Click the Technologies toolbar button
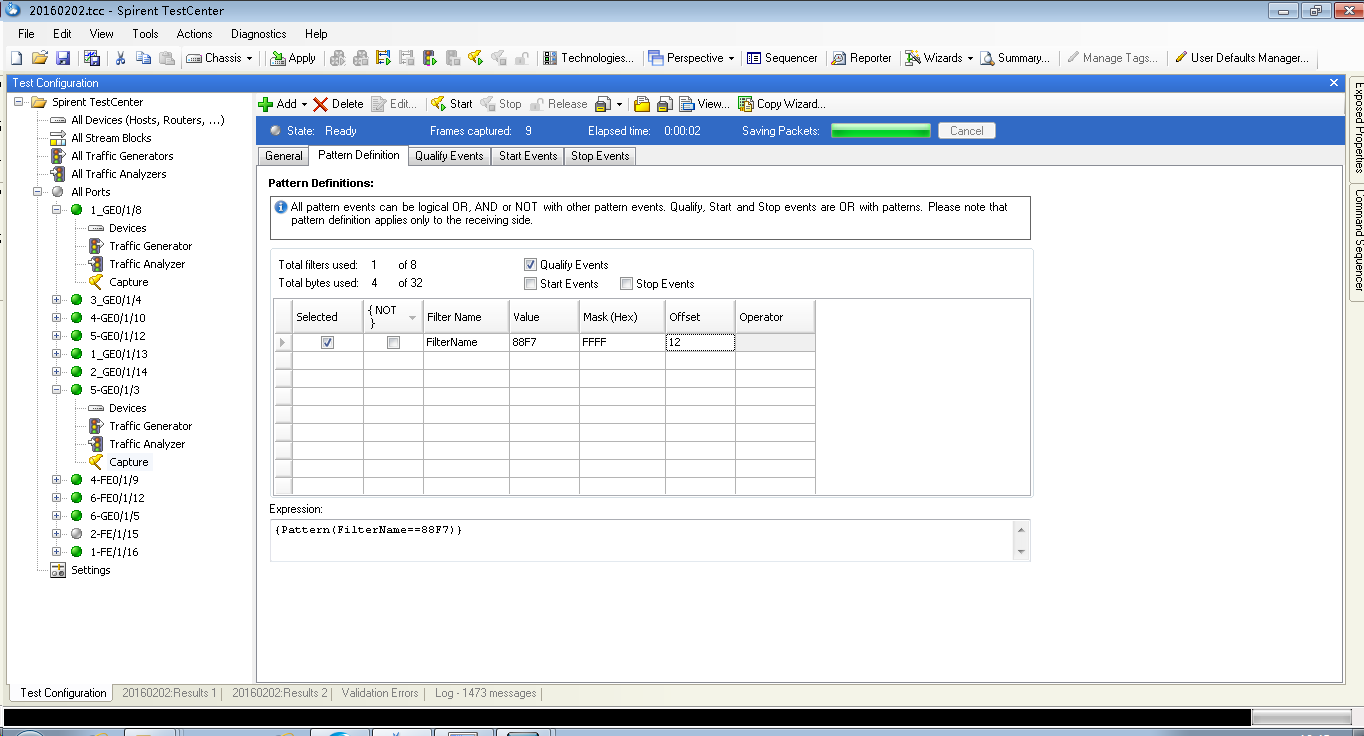This screenshot has height=736, width=1364. (588, 58)
